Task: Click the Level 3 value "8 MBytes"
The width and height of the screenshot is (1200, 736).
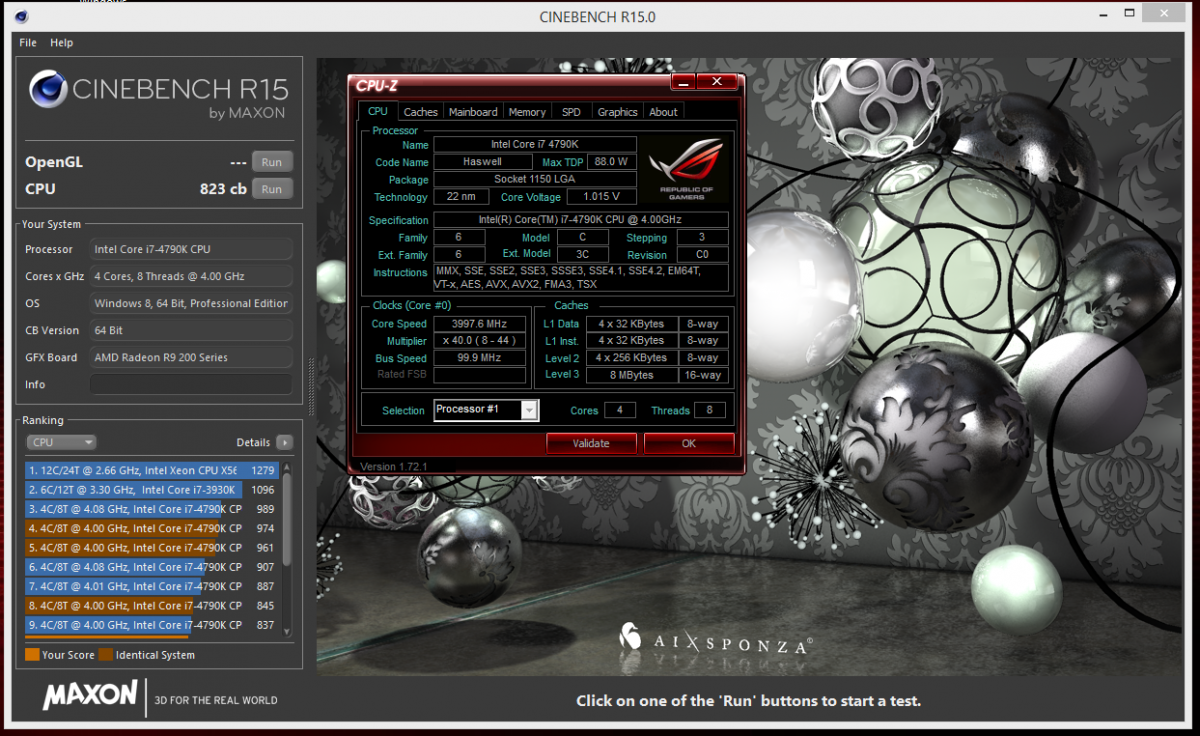Action: point(632,375)
